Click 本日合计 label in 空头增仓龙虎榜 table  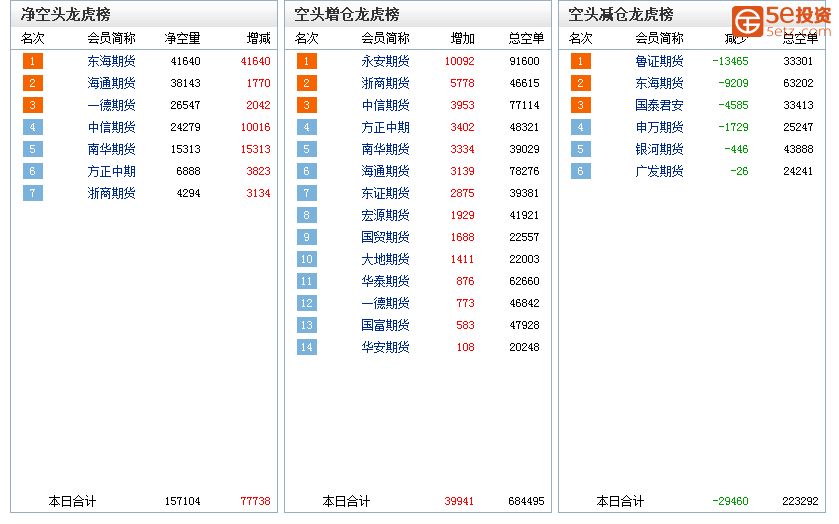click(346, 502)
